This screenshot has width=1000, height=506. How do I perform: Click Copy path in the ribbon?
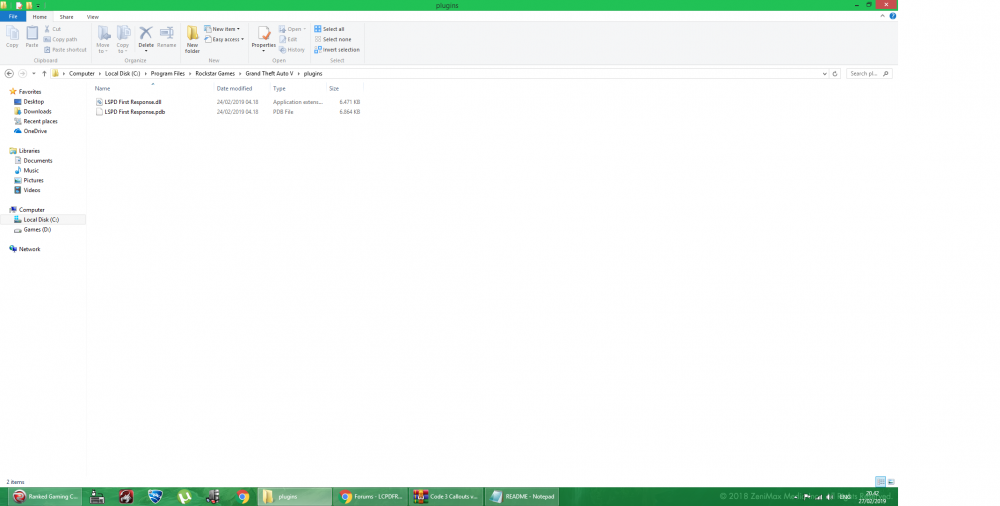(x=61, y=39)
